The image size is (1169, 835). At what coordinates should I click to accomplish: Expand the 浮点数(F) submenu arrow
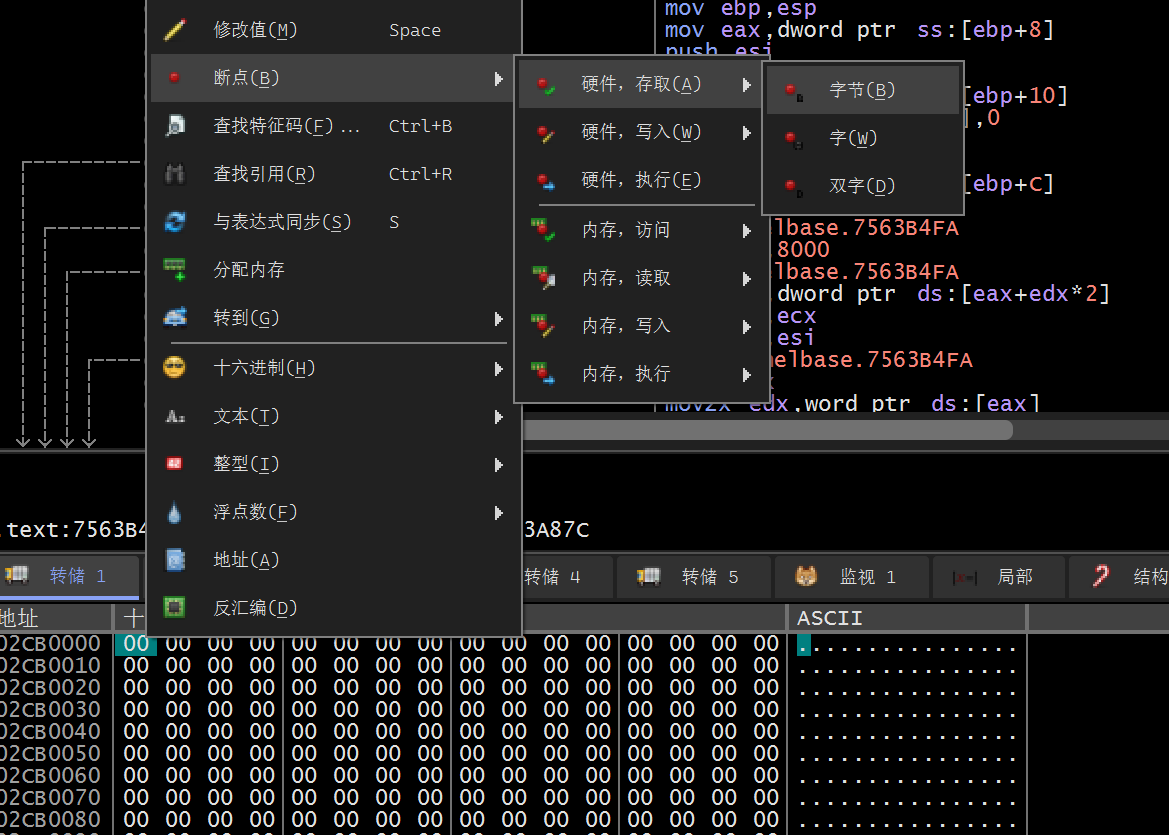[x=498, y=513]
